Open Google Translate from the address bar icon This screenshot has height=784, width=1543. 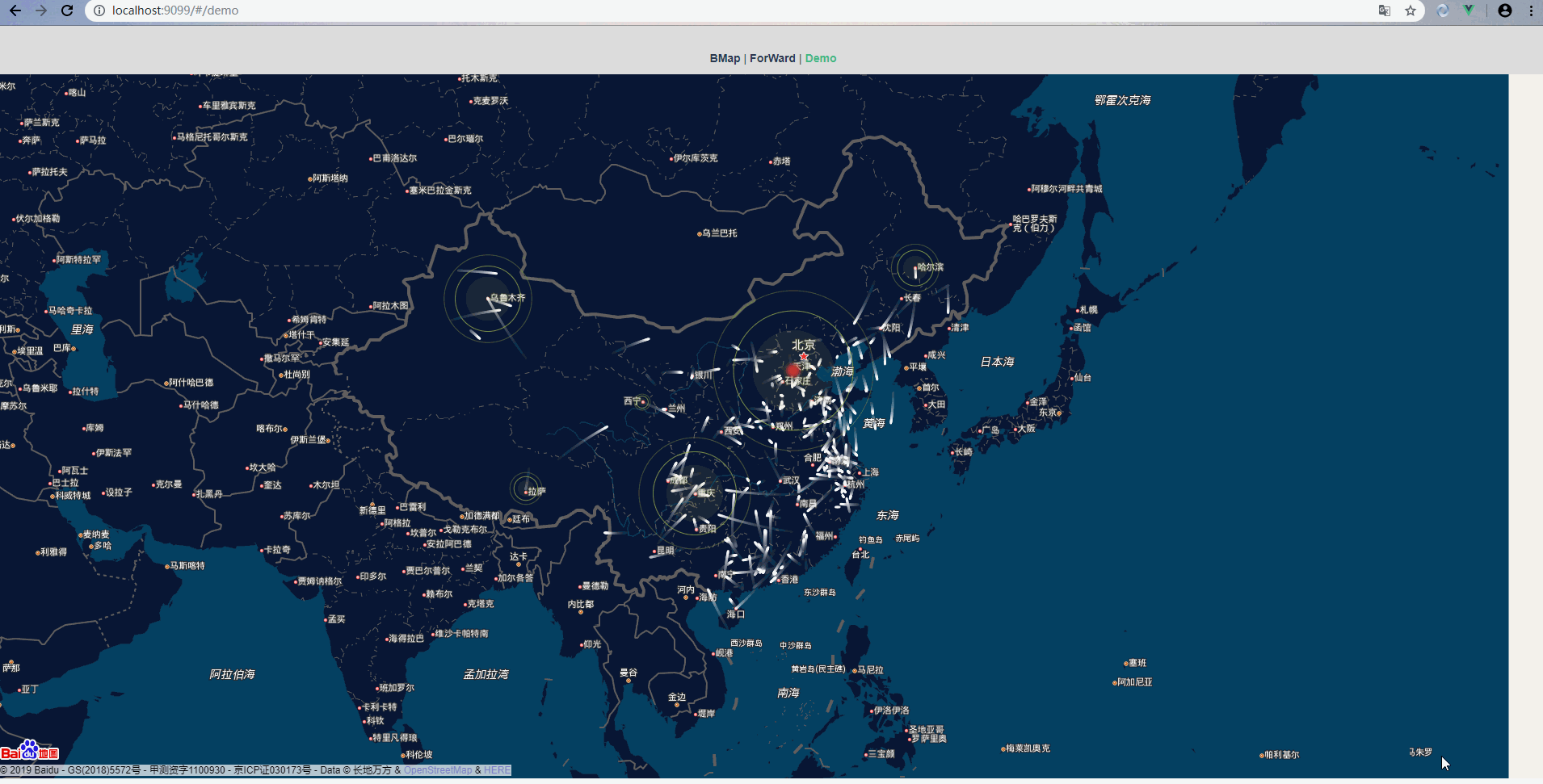[1384, 11]
